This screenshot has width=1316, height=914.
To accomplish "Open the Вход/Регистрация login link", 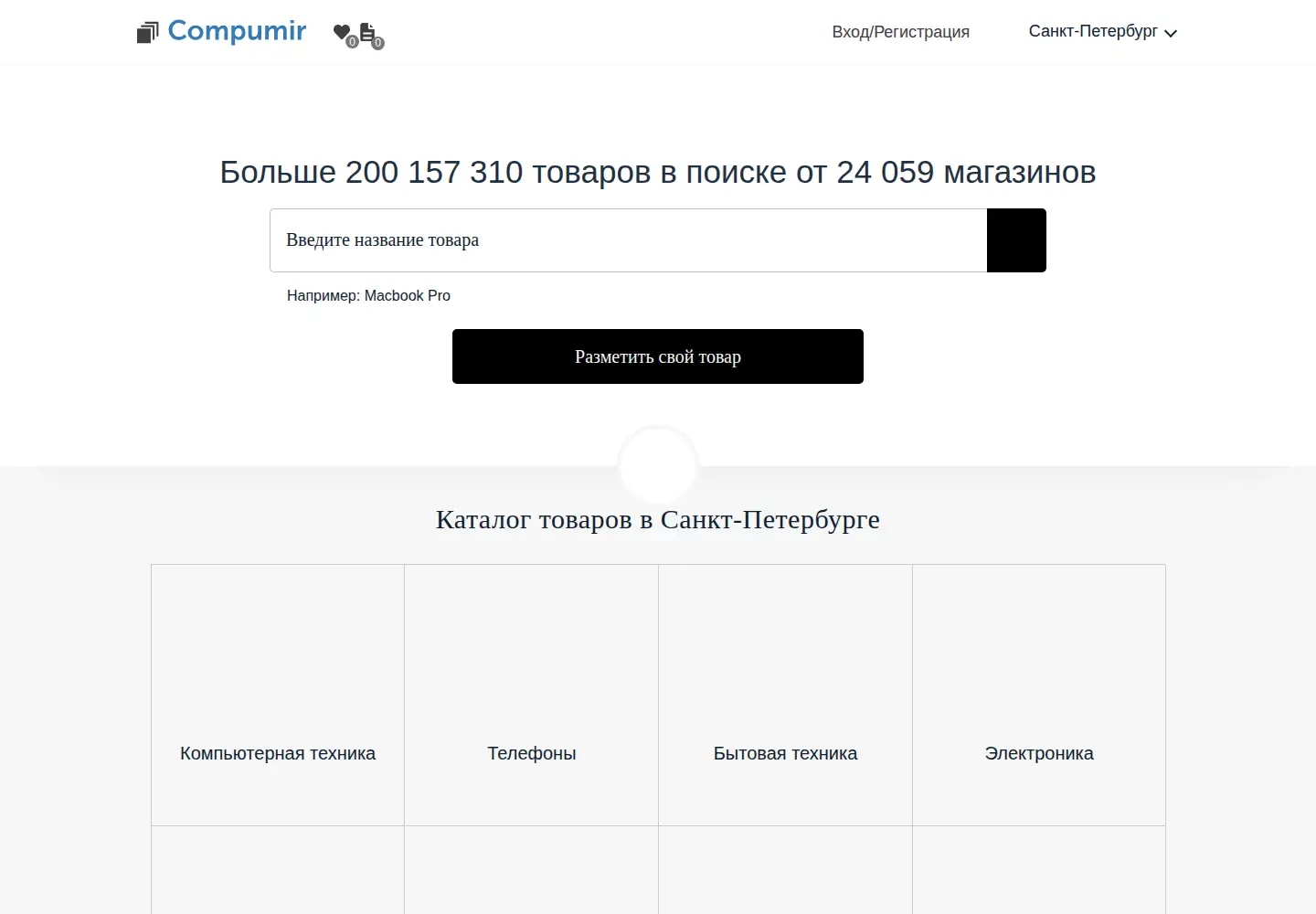I will pos(900,32).
